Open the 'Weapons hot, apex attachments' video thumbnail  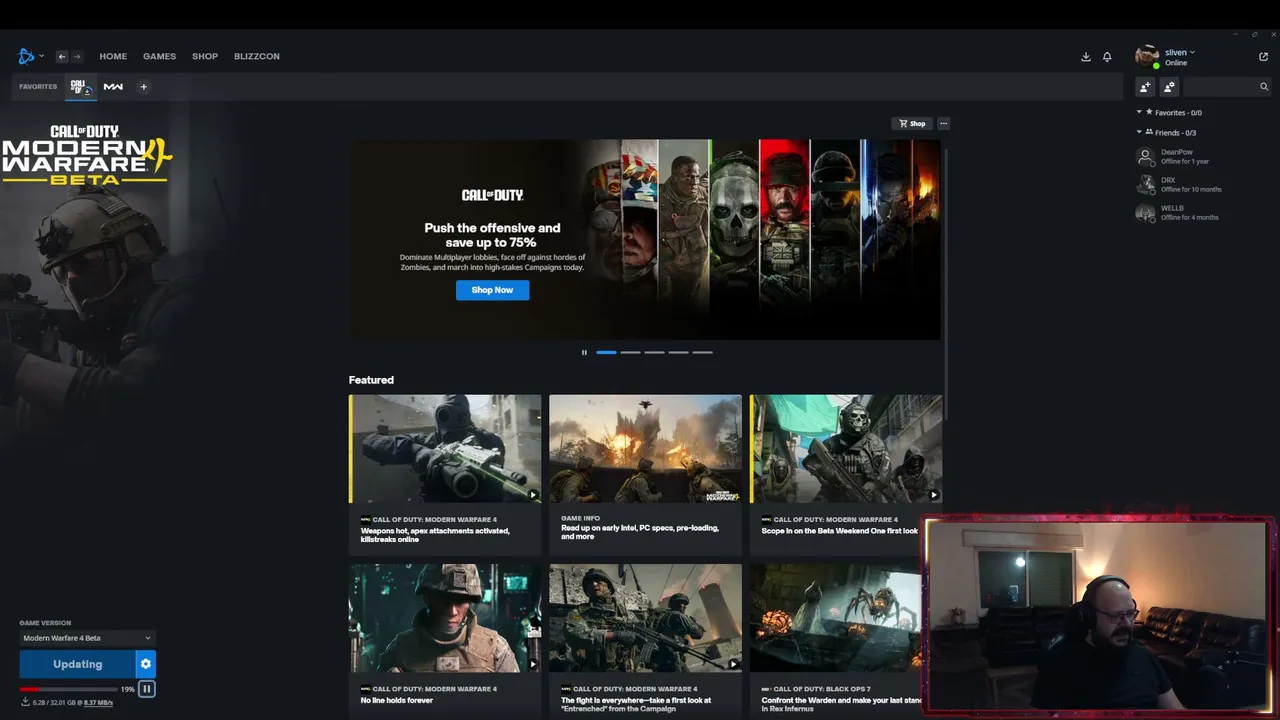tap(445, 449)
